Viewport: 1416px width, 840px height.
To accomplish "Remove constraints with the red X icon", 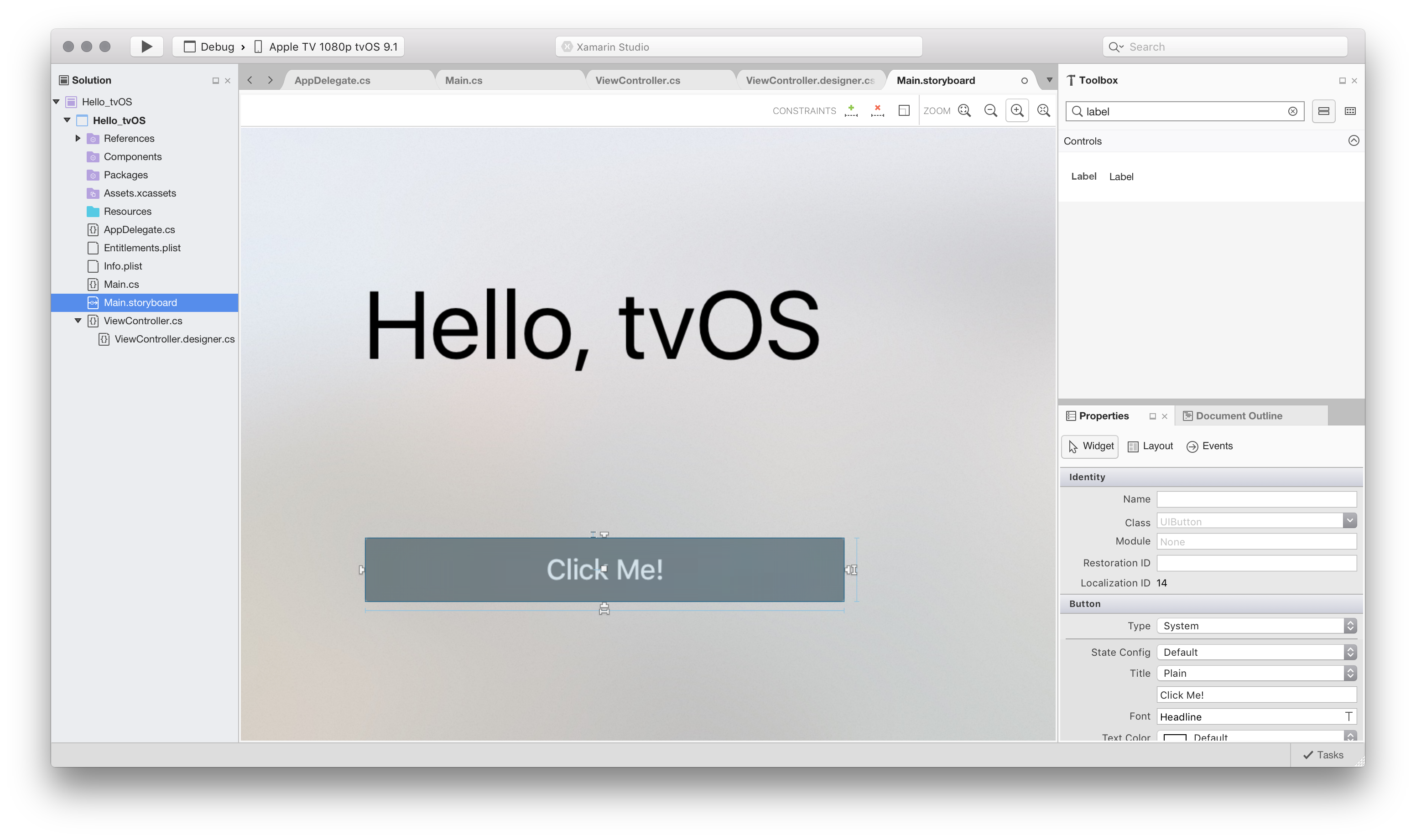I will pyautogui.click(x=877, y=110).
